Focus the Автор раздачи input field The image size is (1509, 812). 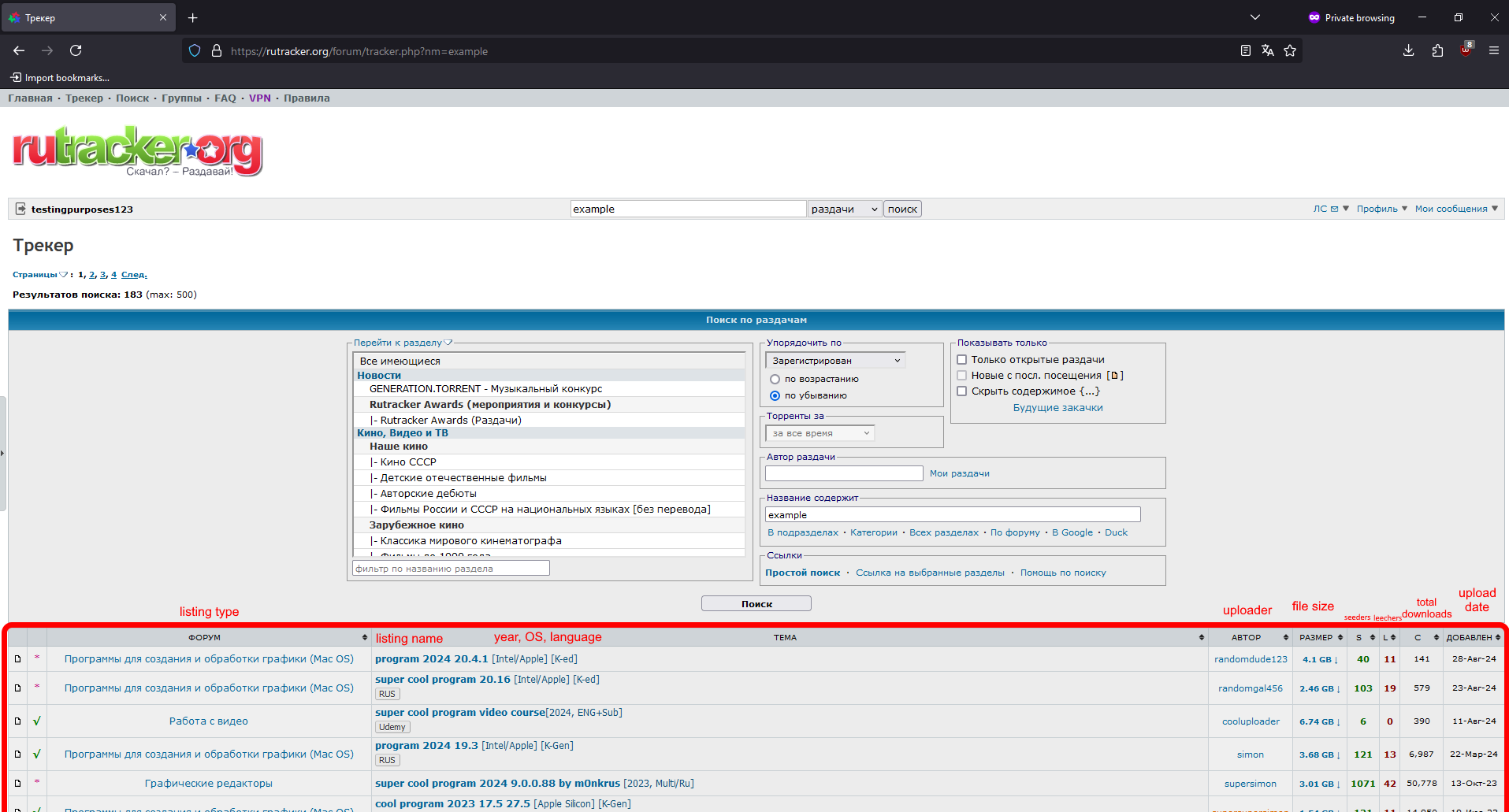click(x=844, y=473)
